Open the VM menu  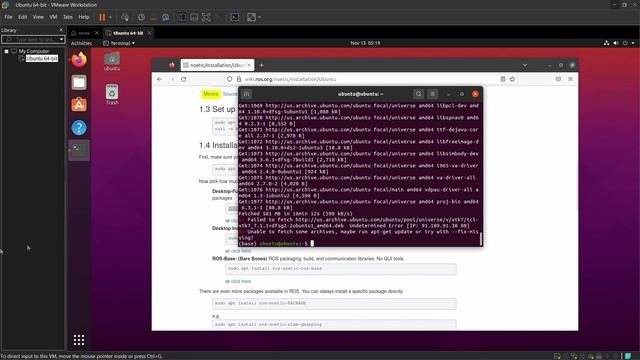click(53, 17)
